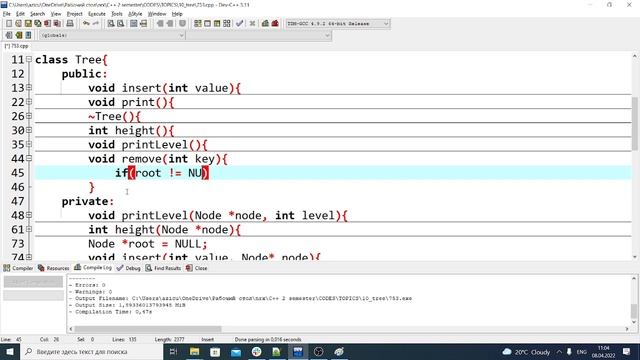Click the red Delete Profiling Information icon
This screenshot has height=360, width=640.
click(x=275, y=24)
